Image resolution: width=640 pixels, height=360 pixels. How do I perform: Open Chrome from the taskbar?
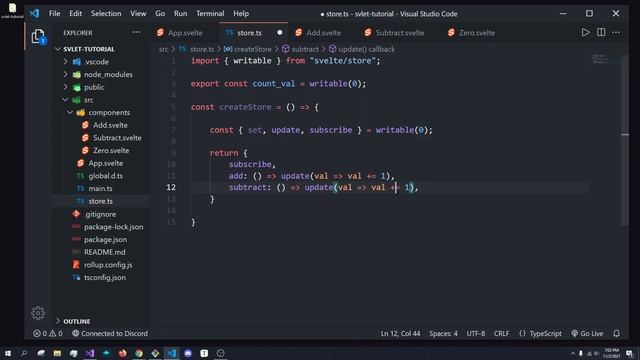[139, 353]
